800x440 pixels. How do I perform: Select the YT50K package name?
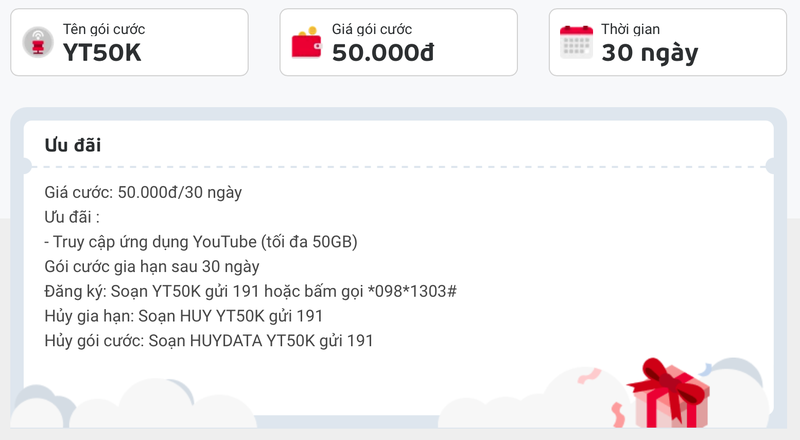click(102, 53)
